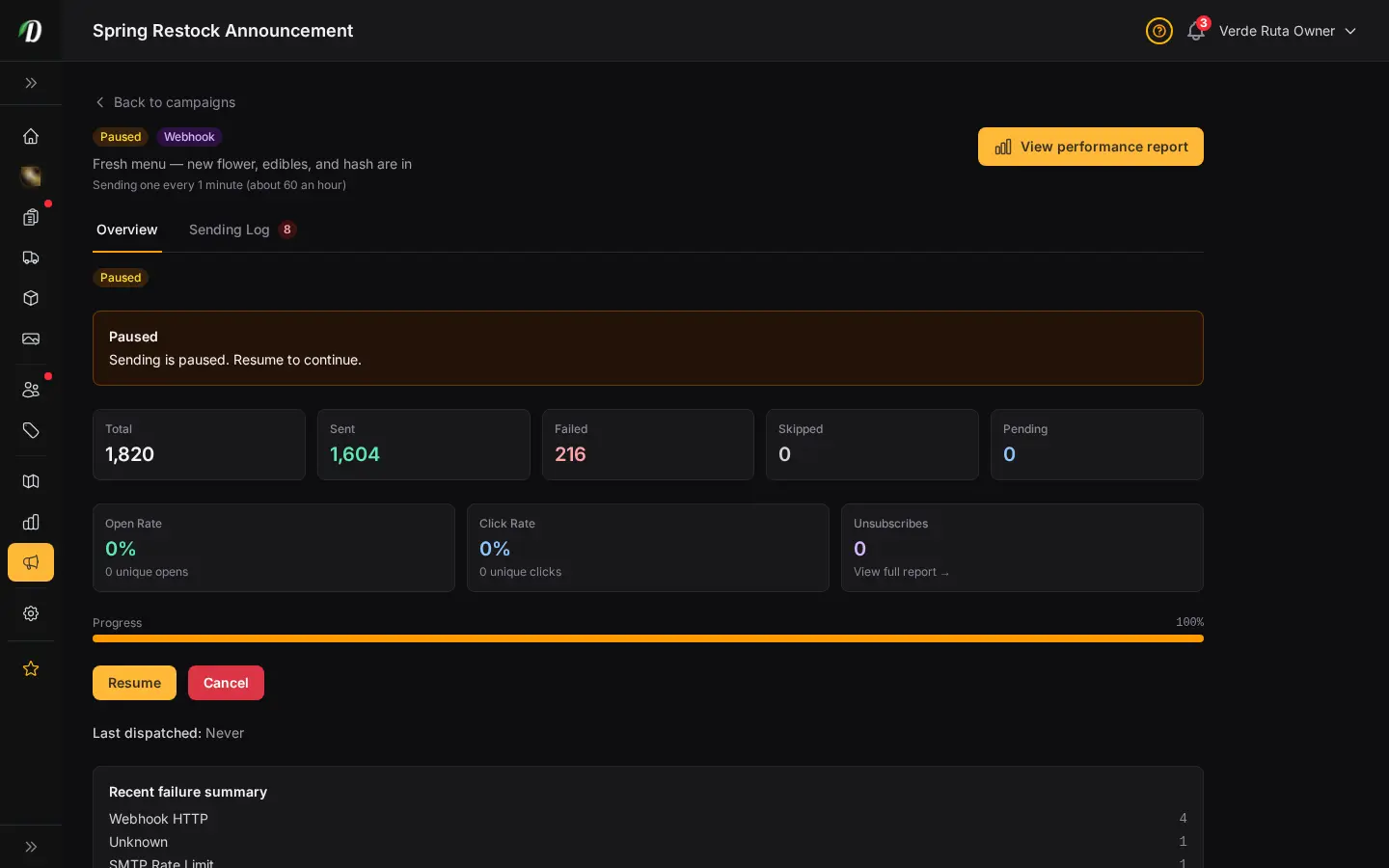The width and height of the screenshot is (1389, 868).
Task: Click the Webhook HTTP failure row
Action: pyautogui.click(x=648, y=819)
